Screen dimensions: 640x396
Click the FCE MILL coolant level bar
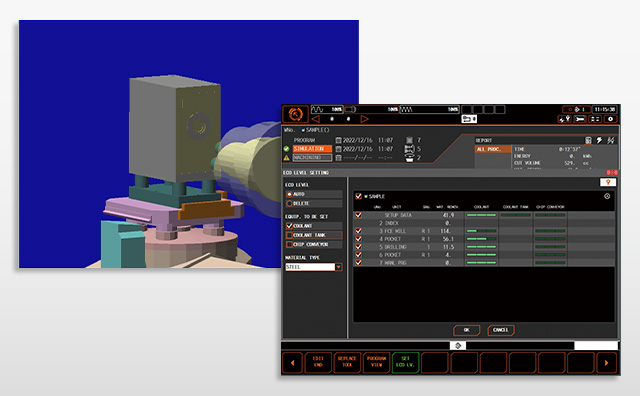[x=481, y=231]
